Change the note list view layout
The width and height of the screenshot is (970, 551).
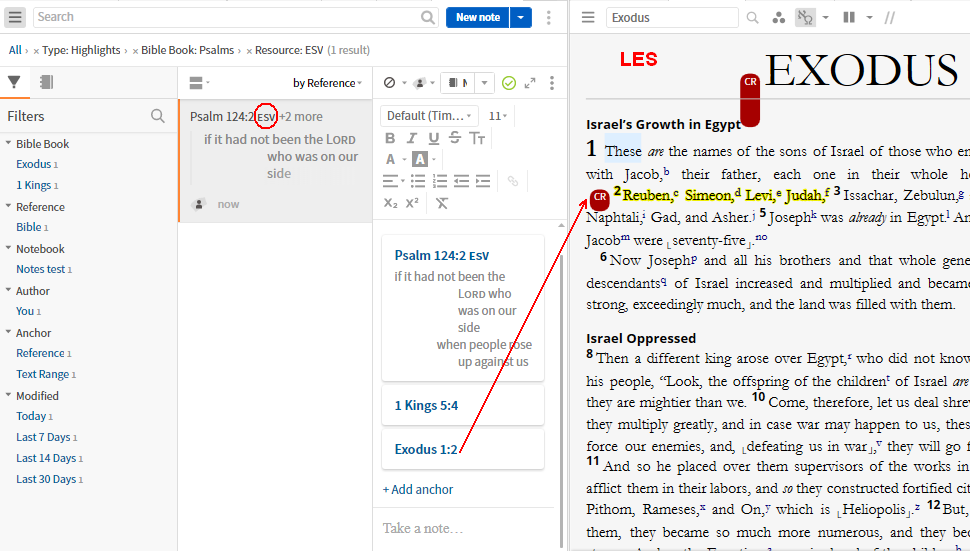(x=199, y=83)
